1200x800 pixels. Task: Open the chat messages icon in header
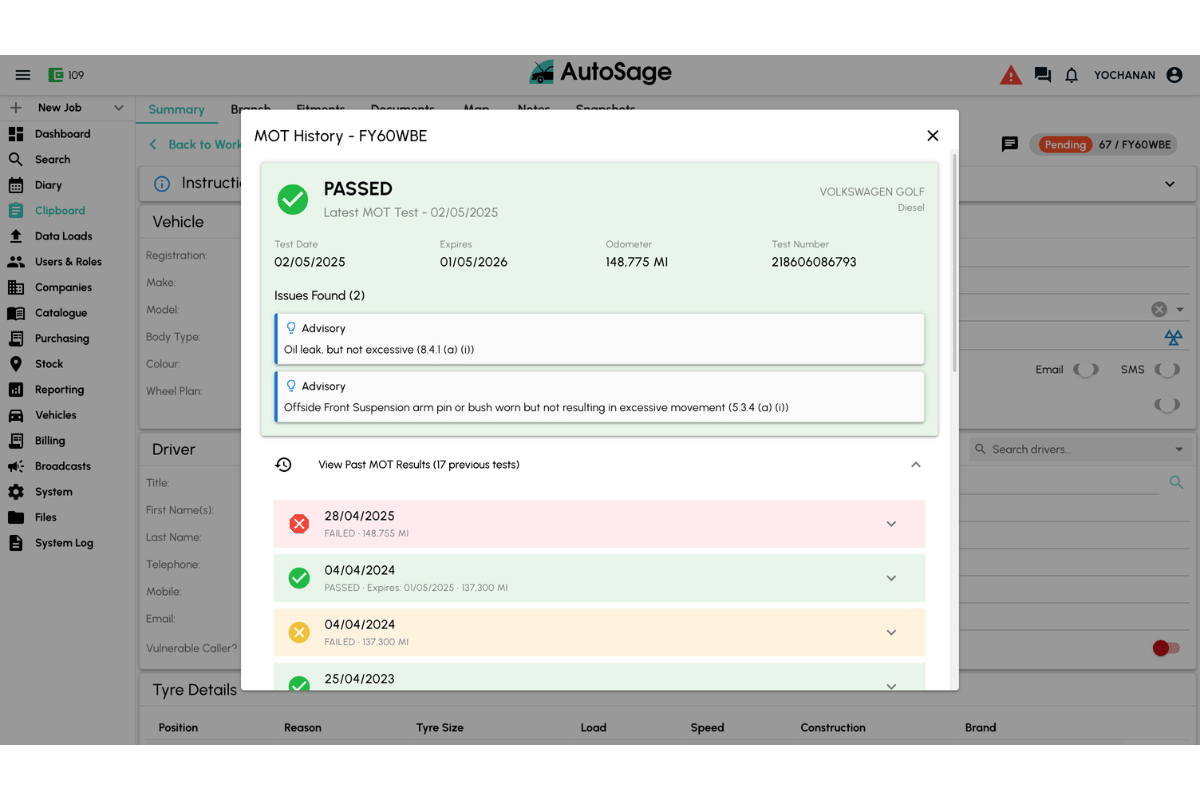[1042, 75]
